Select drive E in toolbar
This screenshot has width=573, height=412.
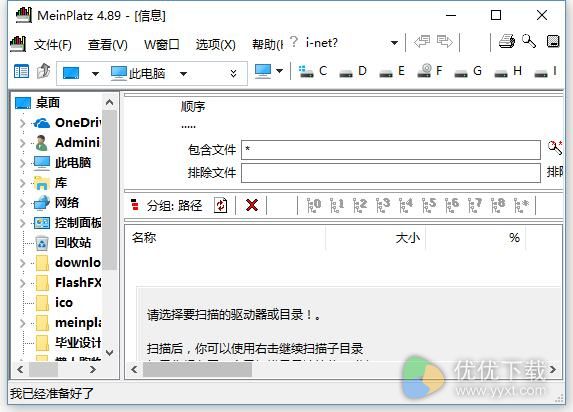coord(392,71)
